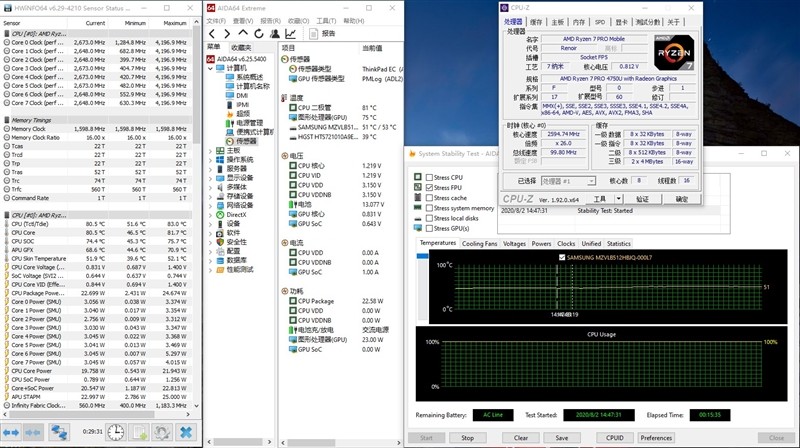800x448 pixels.
Task: Select 传感器 item in AIDA64 tree
Action: pyautogui.click(x=245, y=141)
